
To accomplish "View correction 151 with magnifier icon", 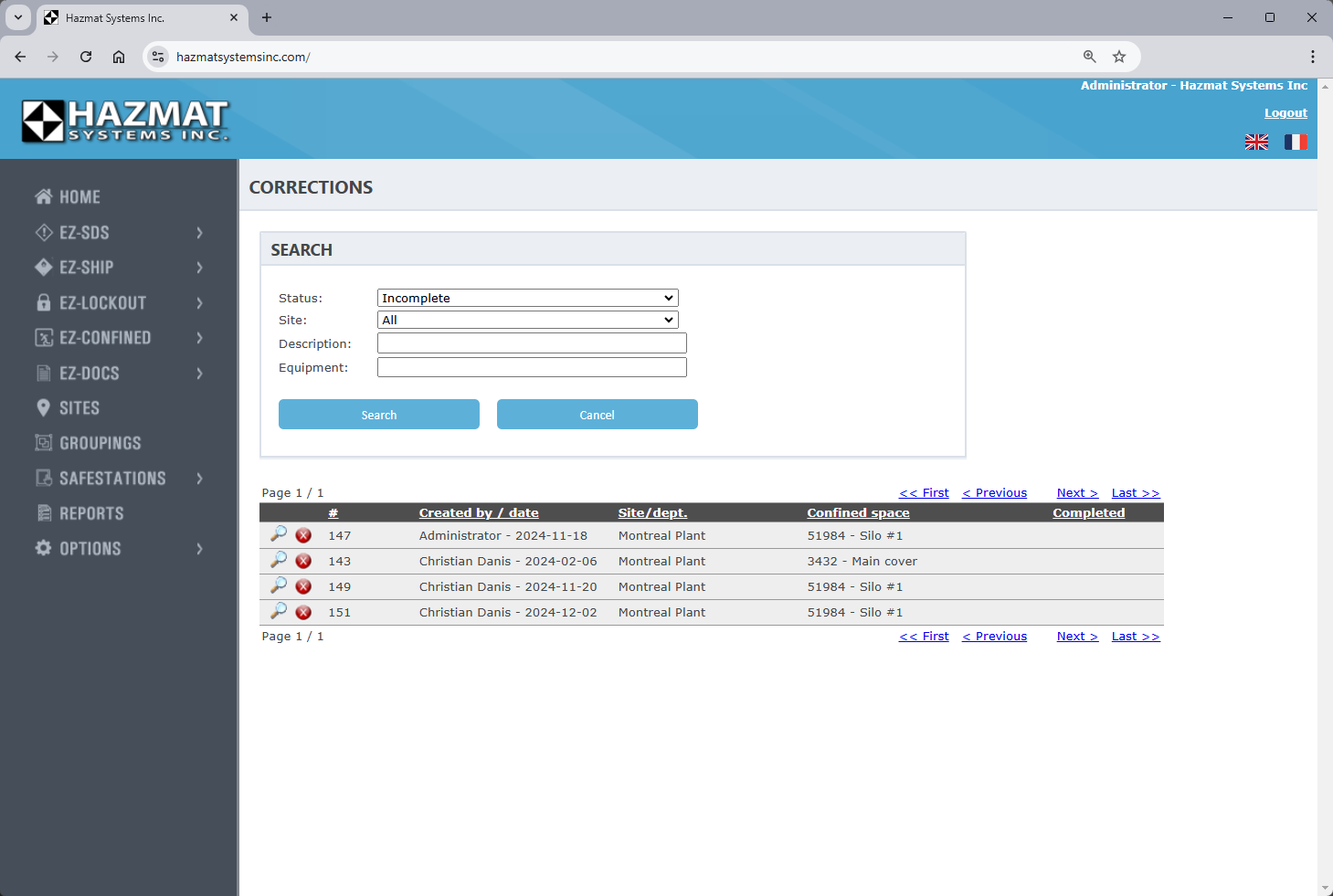I will coord(279,611).
